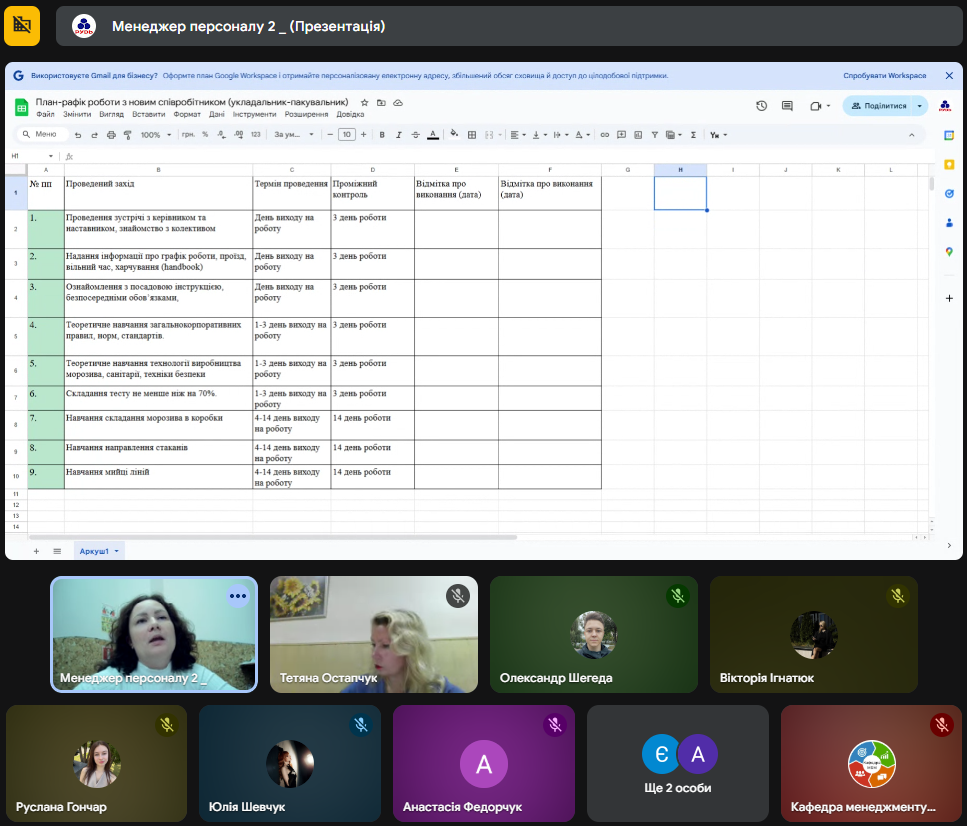
Task: Add a new sheet with plus icon
Action: (36, 551)
